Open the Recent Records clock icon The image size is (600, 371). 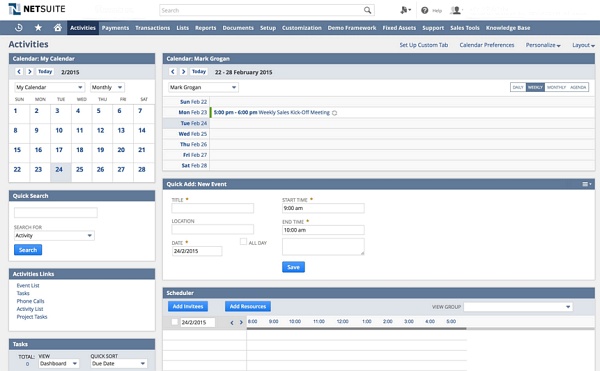pos(18,28)
